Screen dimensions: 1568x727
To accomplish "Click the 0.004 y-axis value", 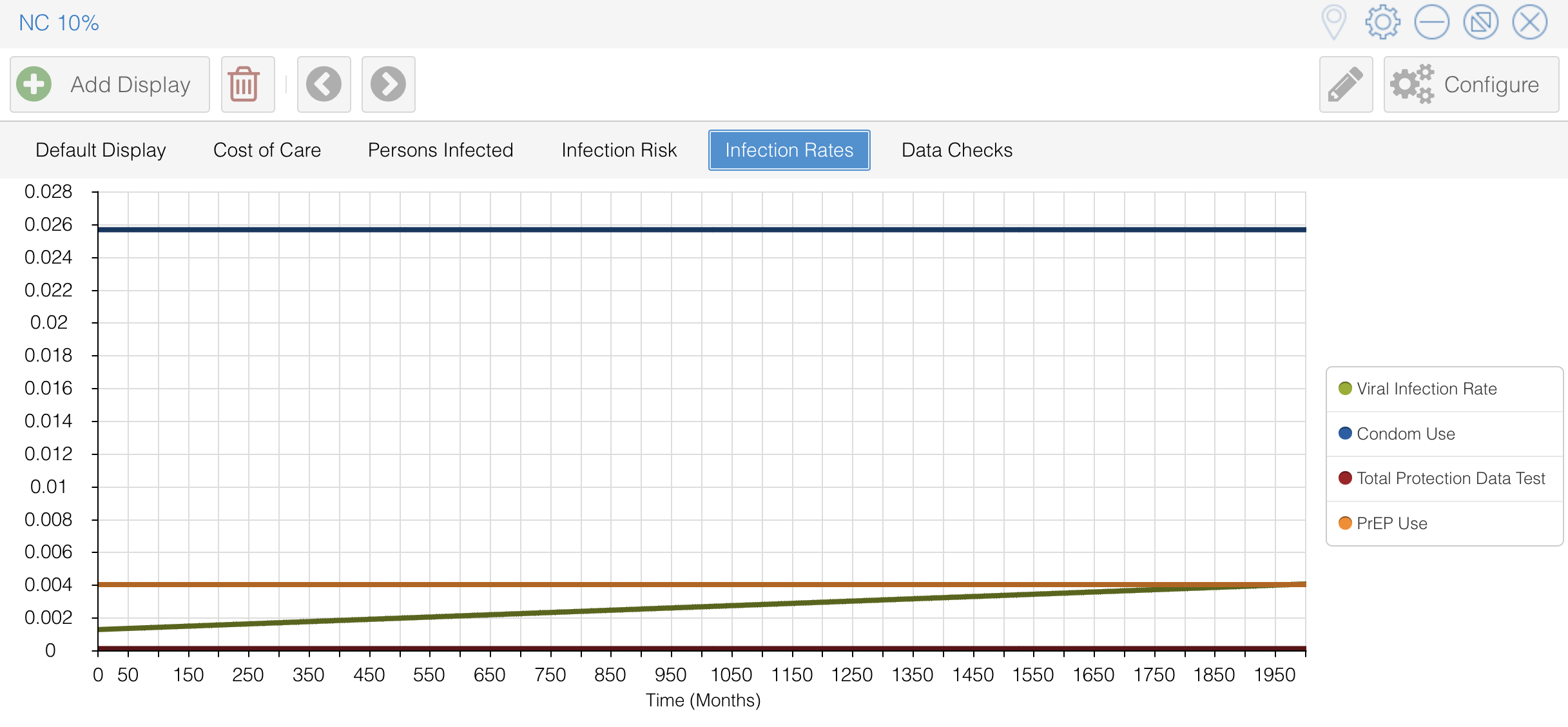I will (x=48, y=585).
